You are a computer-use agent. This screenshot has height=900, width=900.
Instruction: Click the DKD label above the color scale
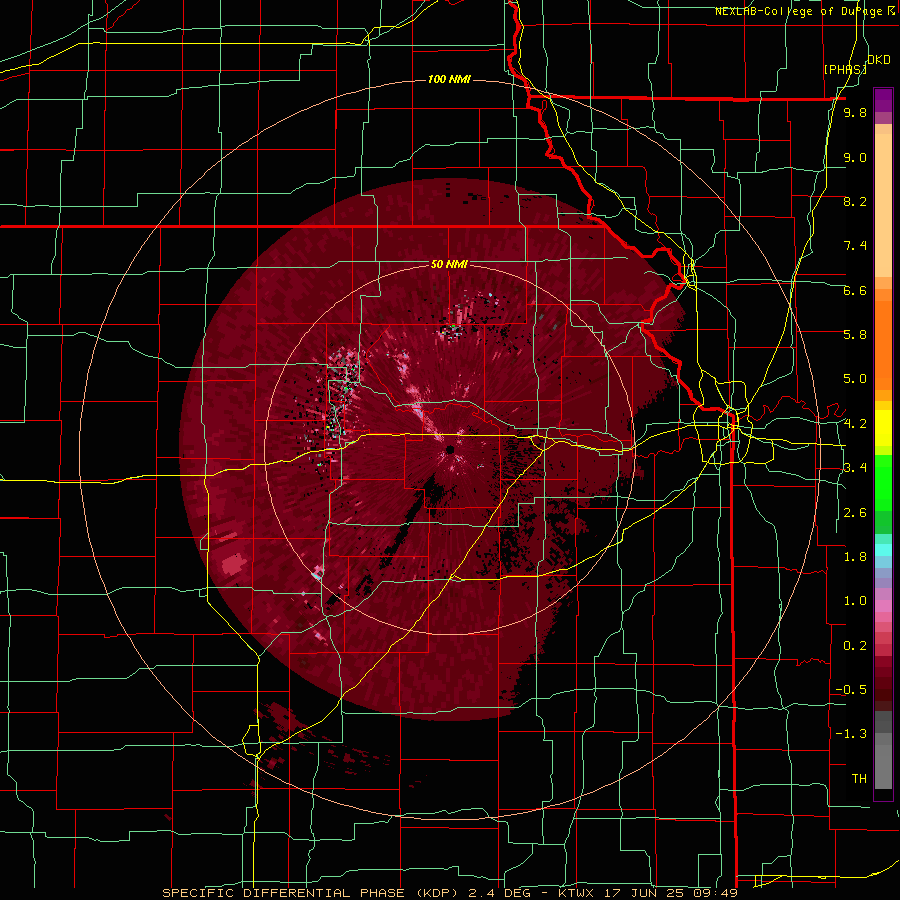pos(879,60)
